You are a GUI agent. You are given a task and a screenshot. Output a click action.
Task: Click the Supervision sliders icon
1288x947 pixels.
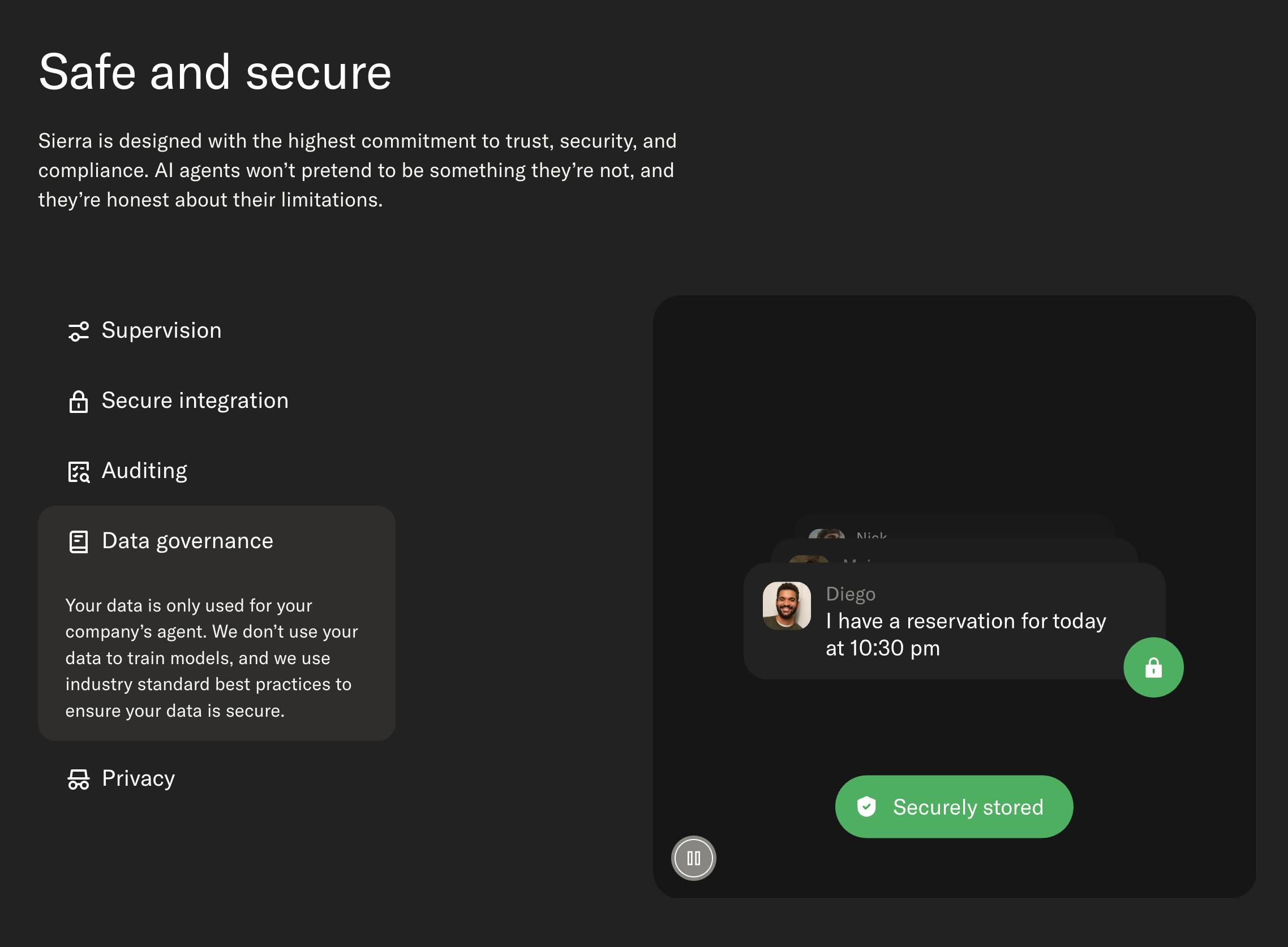click(79, 332)
